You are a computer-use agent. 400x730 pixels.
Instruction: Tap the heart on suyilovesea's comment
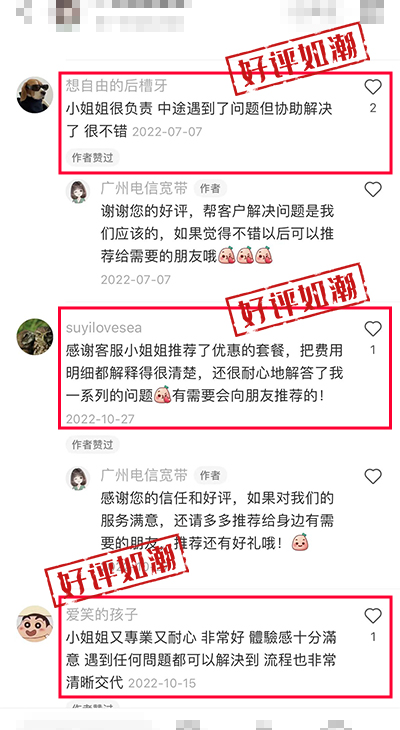(x=373, y=329)
